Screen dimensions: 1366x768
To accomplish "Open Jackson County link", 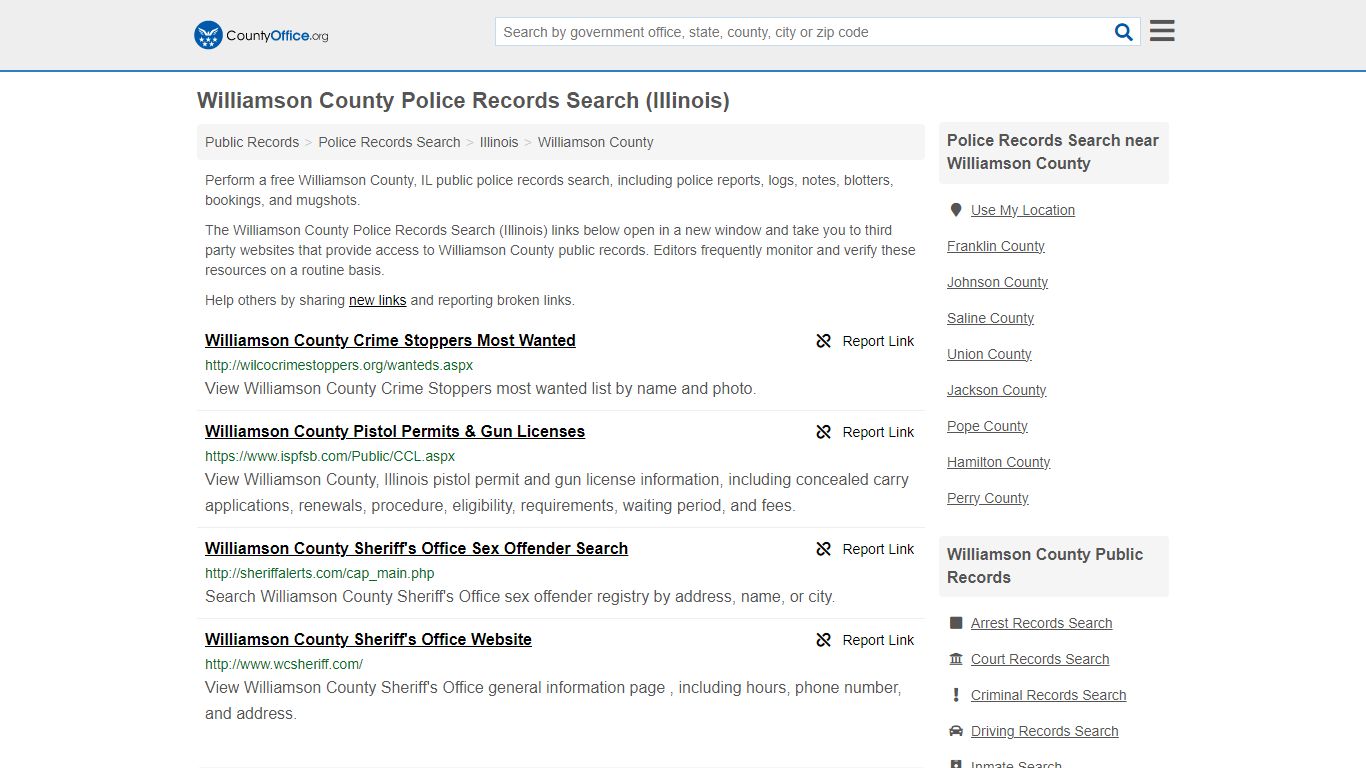I will tap(996, 390).
